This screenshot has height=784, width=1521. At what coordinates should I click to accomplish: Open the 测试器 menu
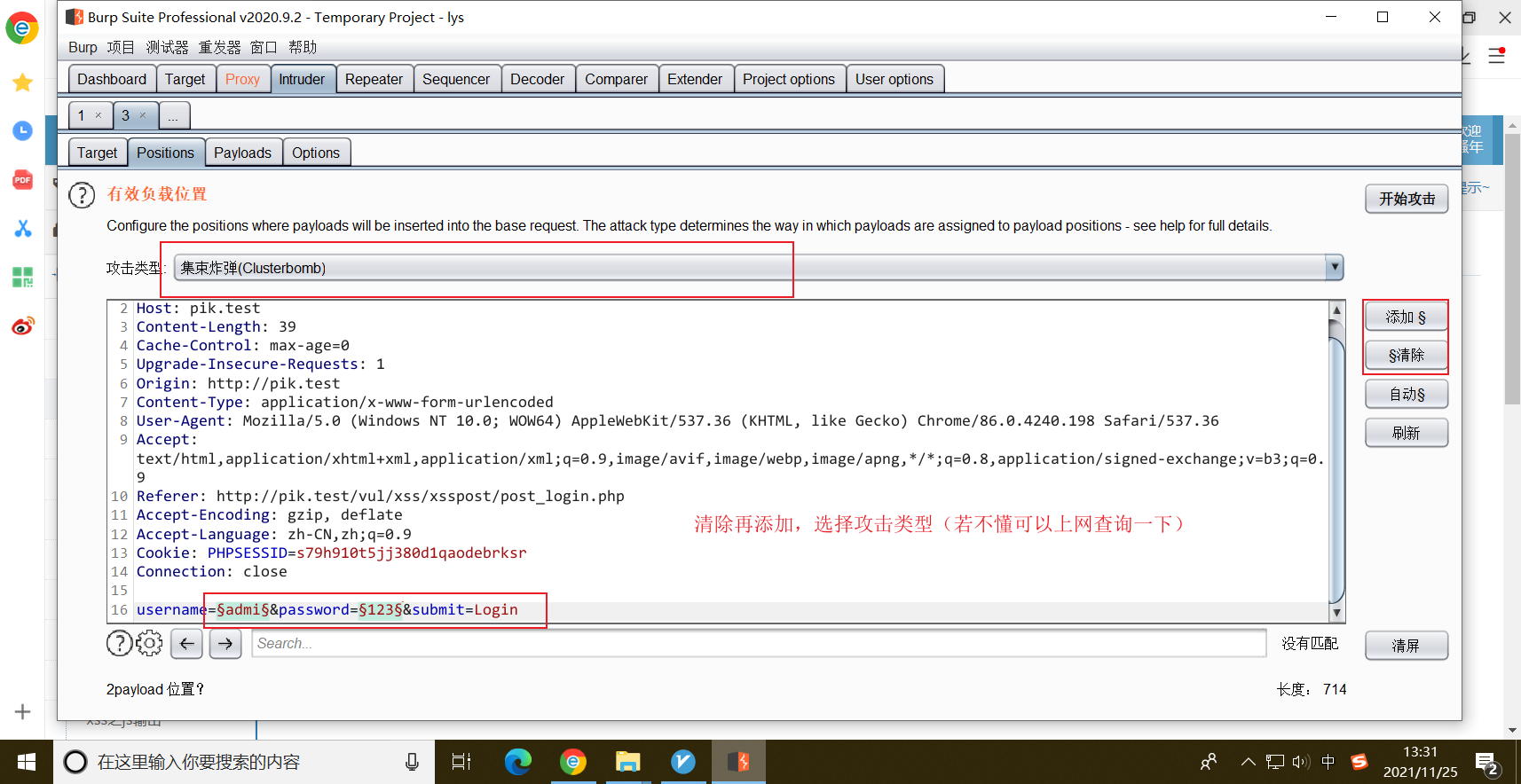(x=167, y=47)
